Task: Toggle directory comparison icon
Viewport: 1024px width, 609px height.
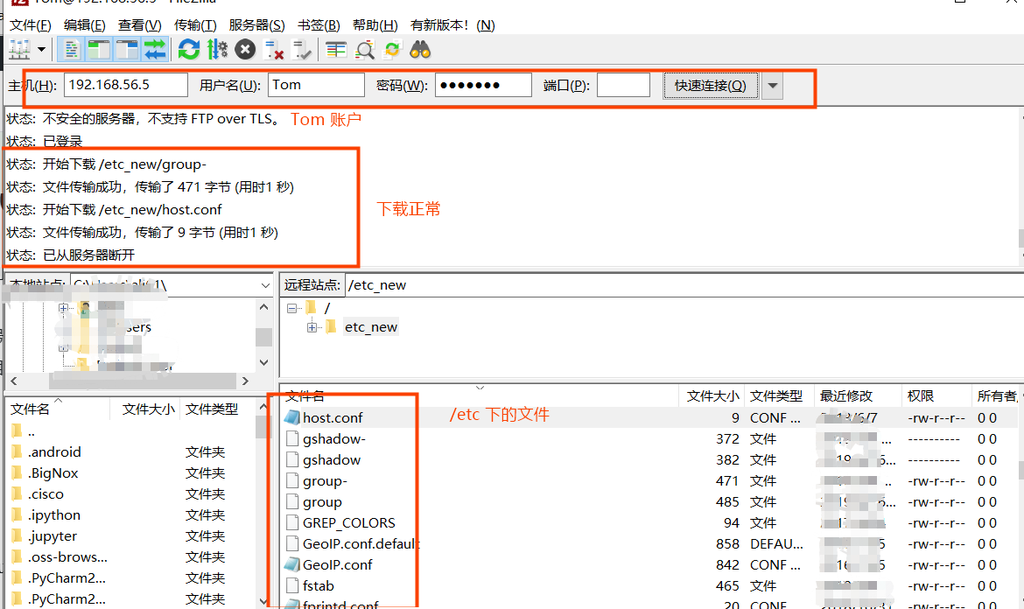Action: point(365,49)
